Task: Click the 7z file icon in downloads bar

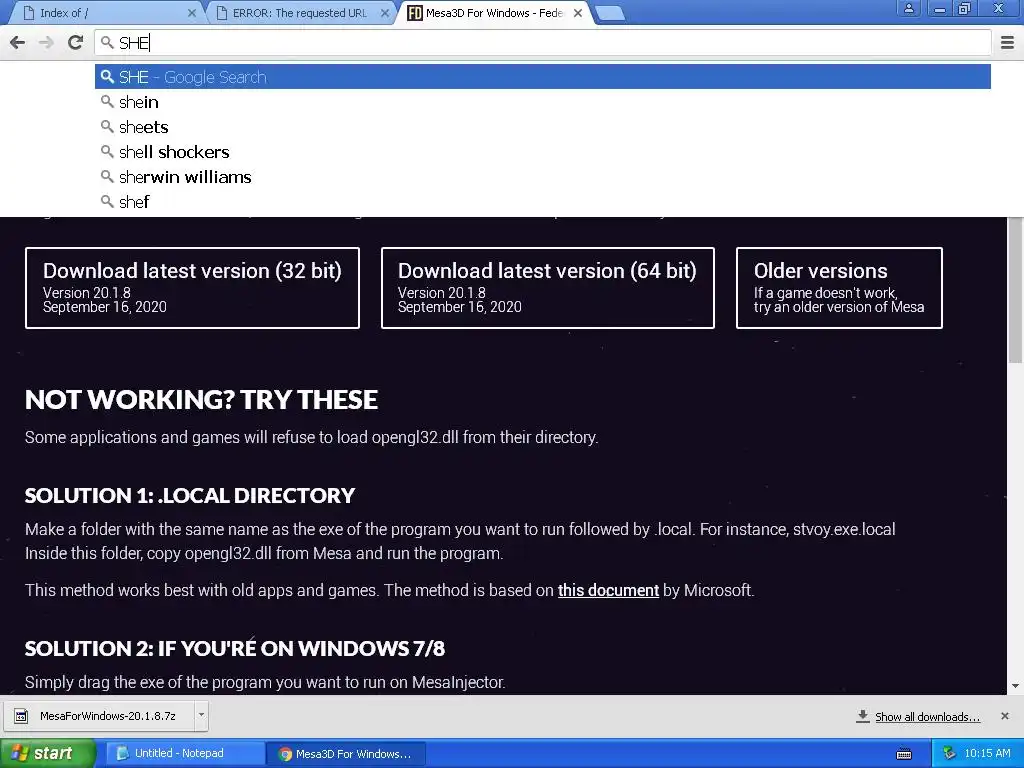Action: 21,716
